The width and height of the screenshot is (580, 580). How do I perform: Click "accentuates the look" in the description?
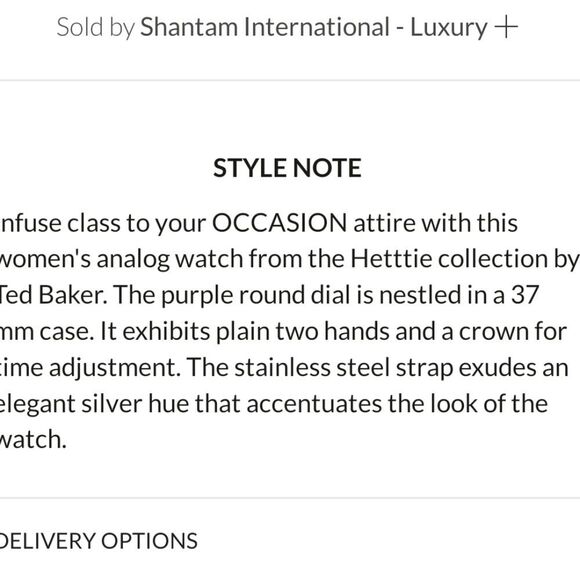tap(362, 404)
